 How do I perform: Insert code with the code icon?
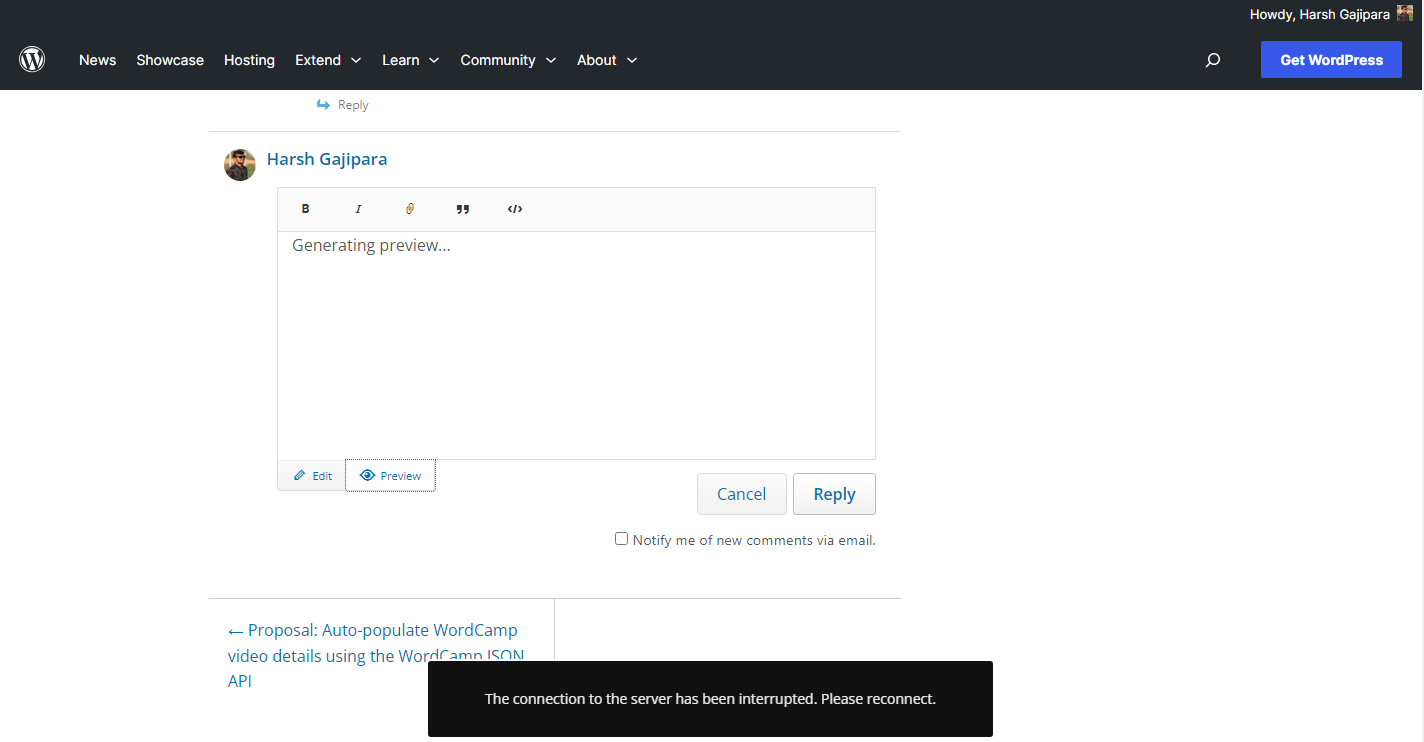(x=515, y=209)
